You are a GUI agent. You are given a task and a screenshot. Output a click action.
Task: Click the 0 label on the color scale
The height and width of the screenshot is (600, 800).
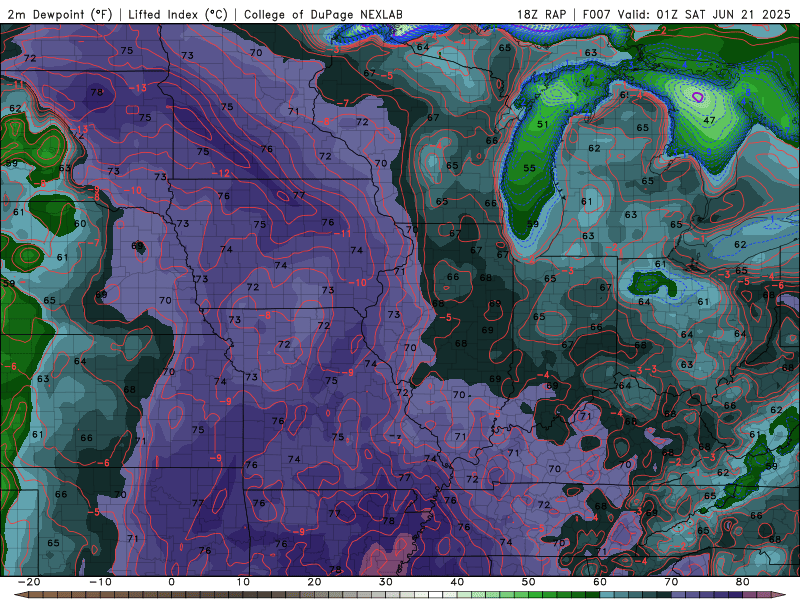(x=171, y=582)
